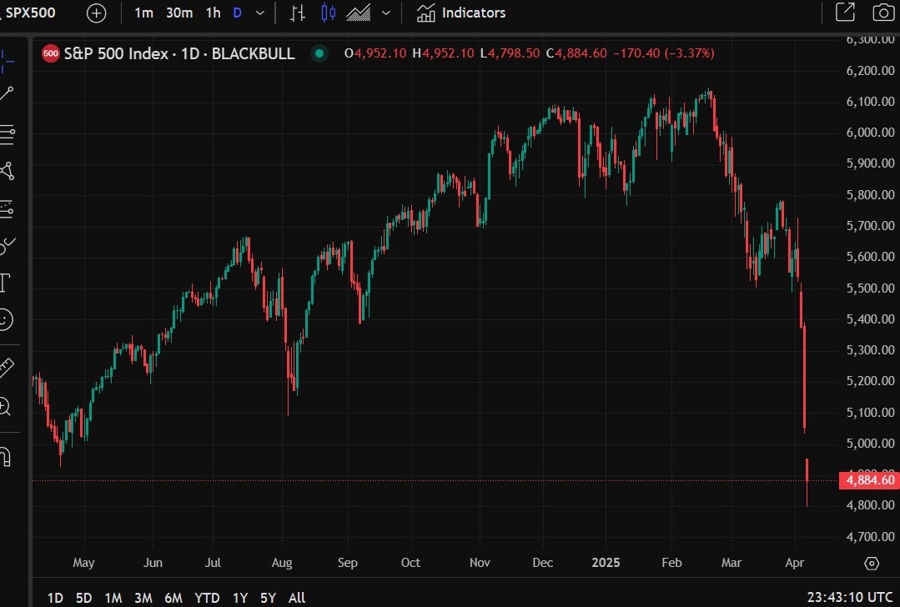Click the green market status indicator dot
The image size is (900, 607).
319,54
